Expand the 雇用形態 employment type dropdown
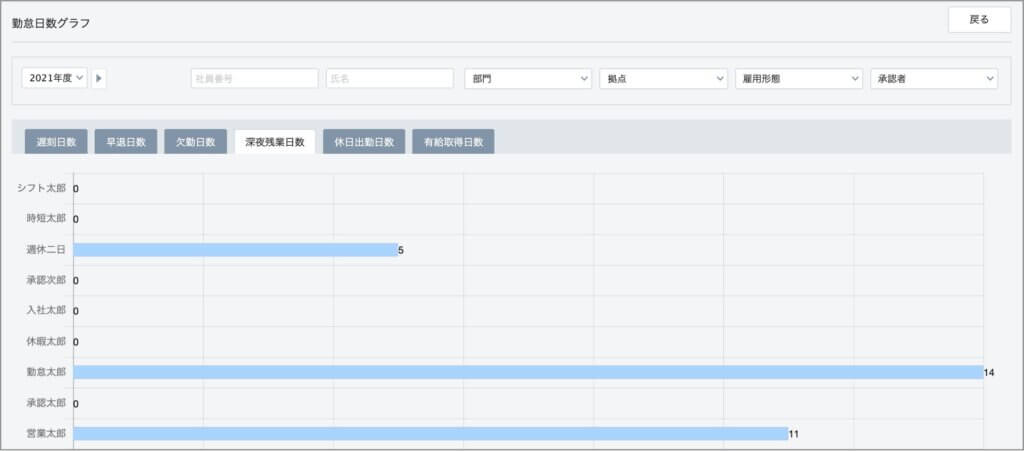This screenshot has height=451, width=1024. click(x=798, y=78)
